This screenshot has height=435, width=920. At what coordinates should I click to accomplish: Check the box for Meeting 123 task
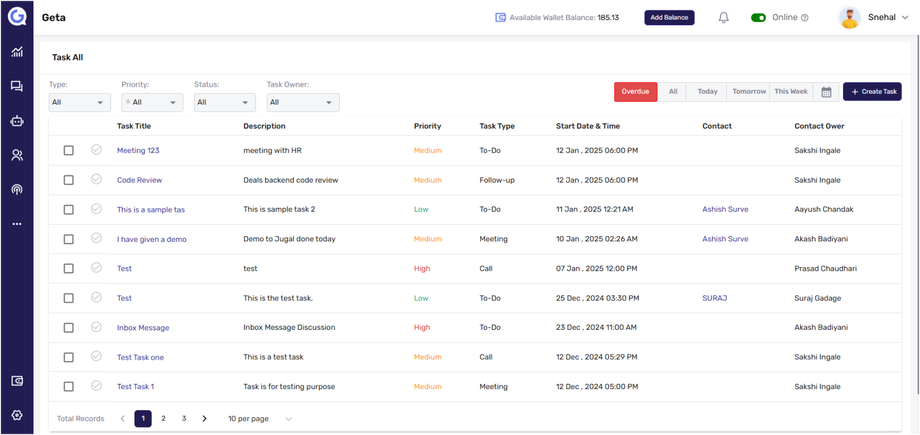tap(69, 151)
